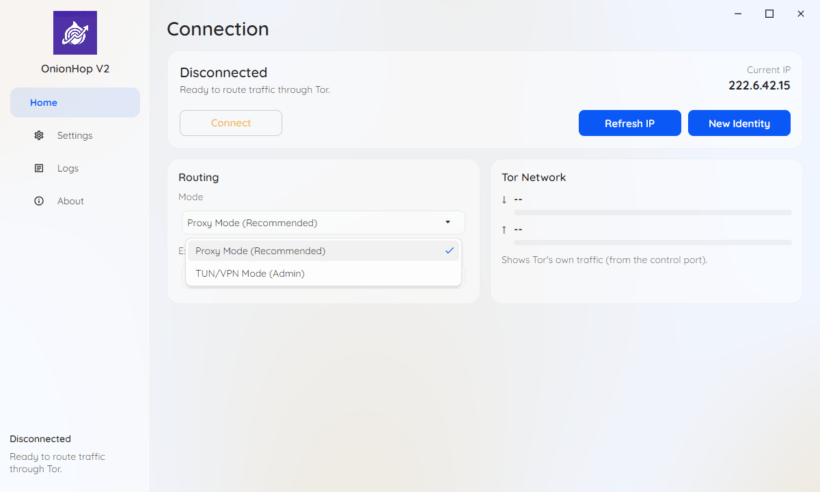This screenshot has width=820, height=492.
Task: Minimize the OnionHop window
Action: tap(737, 14)
